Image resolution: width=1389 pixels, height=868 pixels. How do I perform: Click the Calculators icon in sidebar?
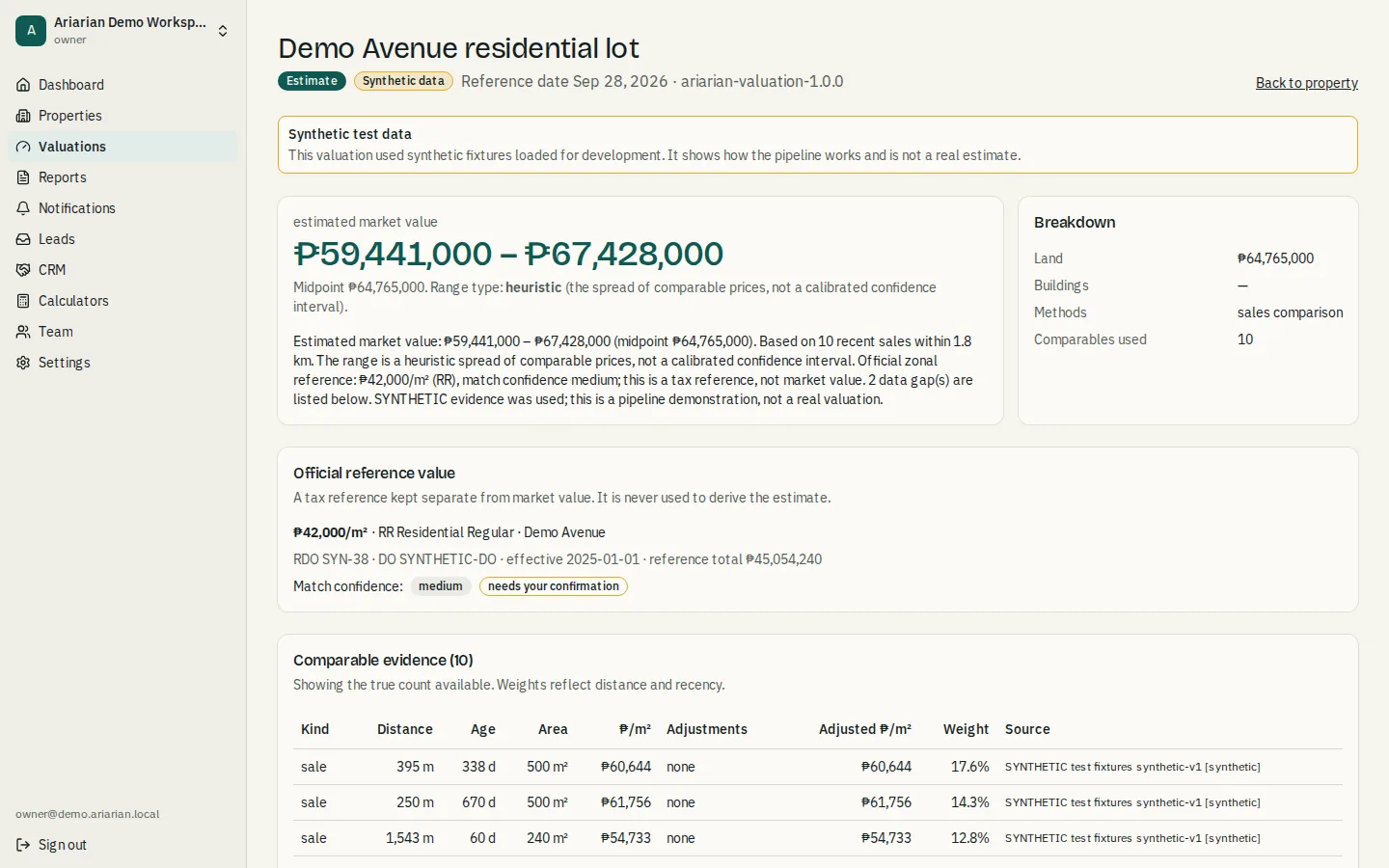coord(23,301)
